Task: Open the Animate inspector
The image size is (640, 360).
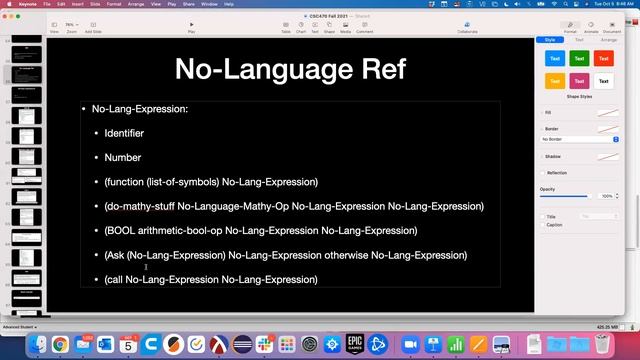Action: click(x=591, y=27)
